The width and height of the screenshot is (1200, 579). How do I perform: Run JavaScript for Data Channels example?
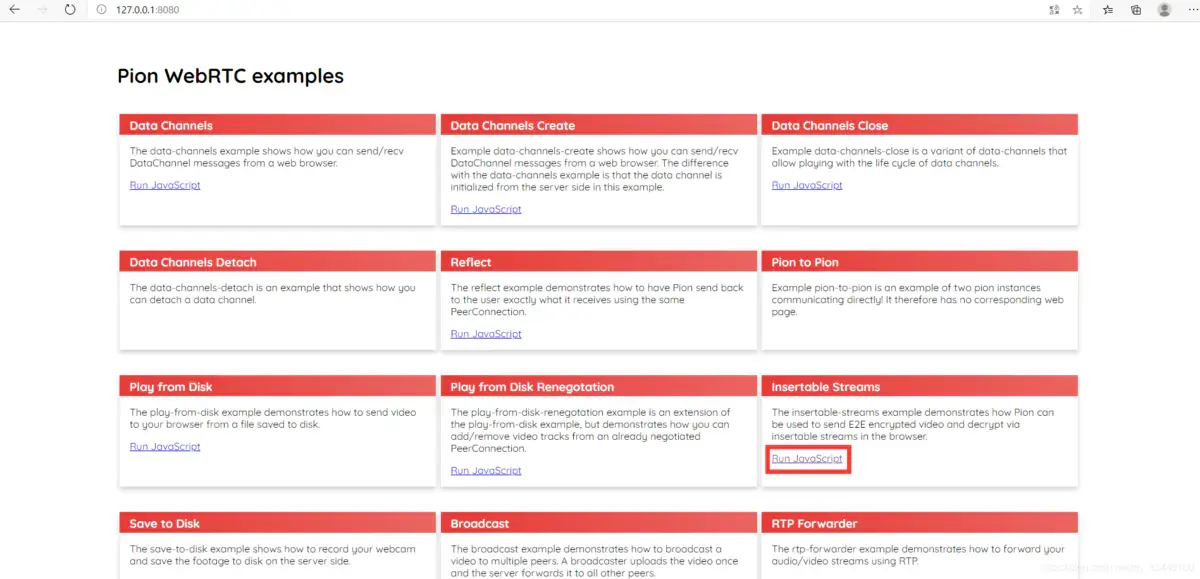coord(165,185)
